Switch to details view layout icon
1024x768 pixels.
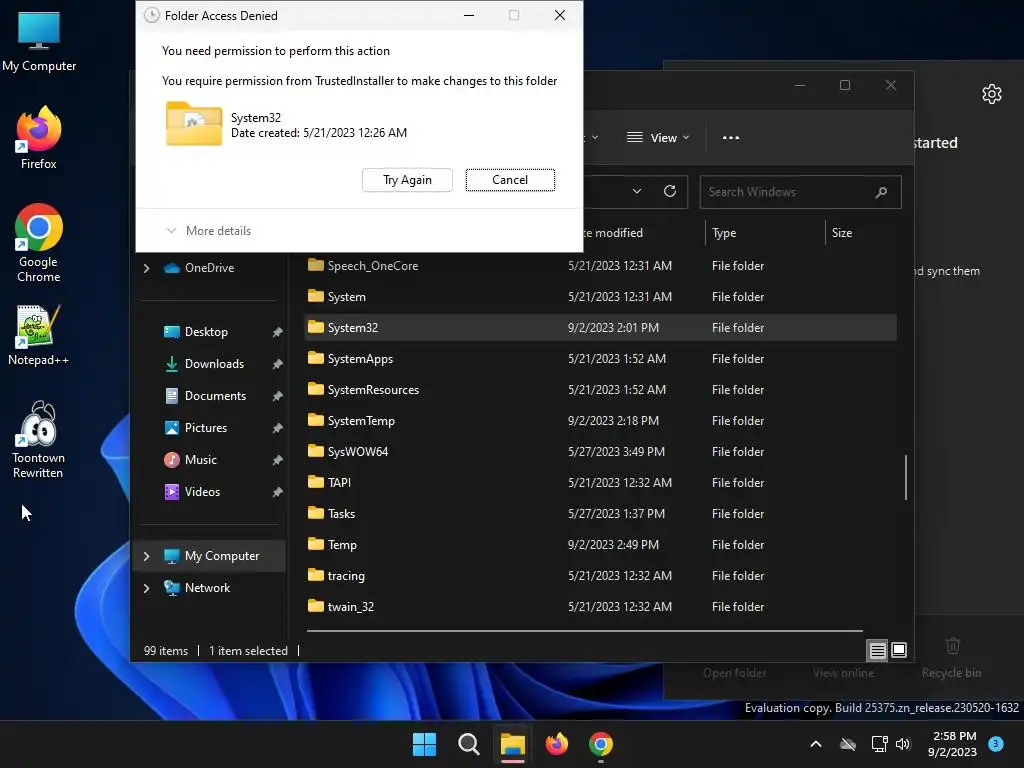(x=877, y=650)
